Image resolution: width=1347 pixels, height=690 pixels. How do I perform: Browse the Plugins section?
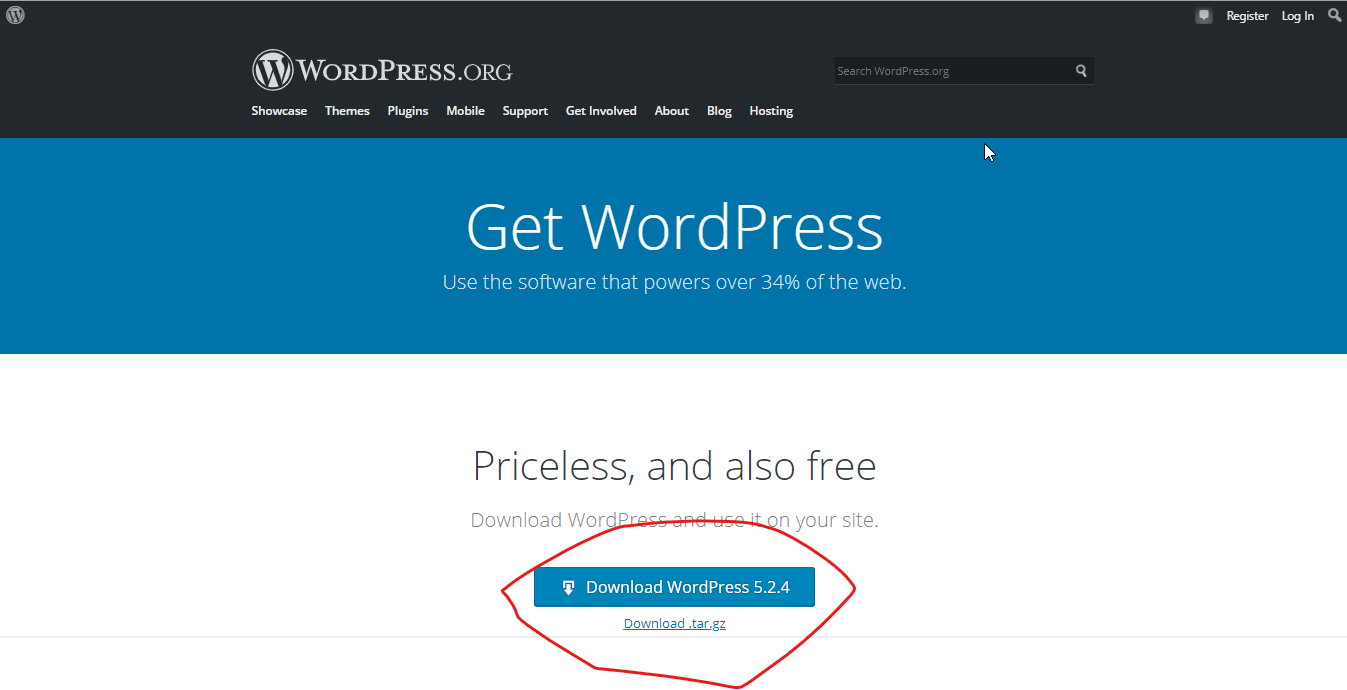[x=407, y=111]
